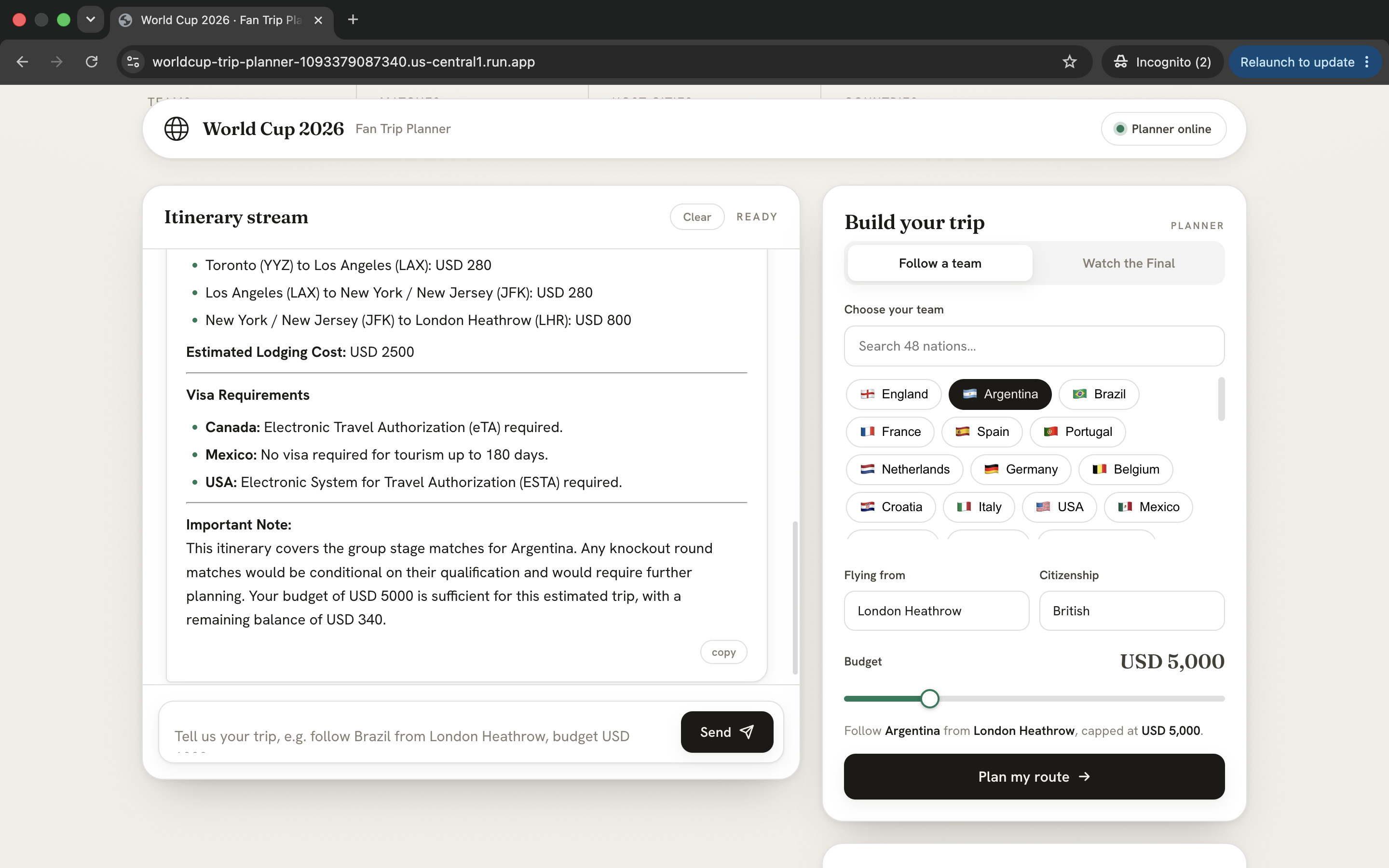Switch to Watch the Final tab
The width and height of the screenshot is (1389, 868).
click(1129, 263)
